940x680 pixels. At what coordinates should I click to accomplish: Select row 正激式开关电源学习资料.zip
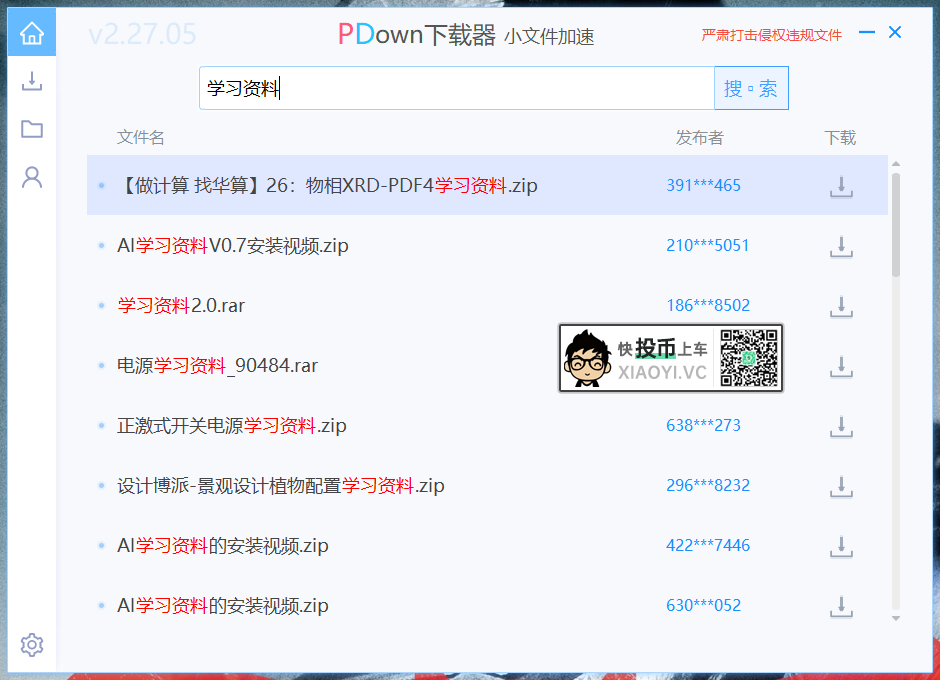click(487, 425)
